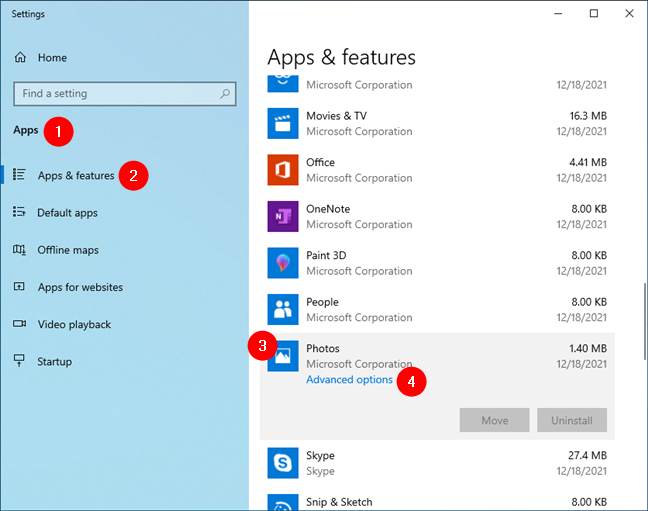Click the 4.41 MB size value

click(x=588, y=162)
